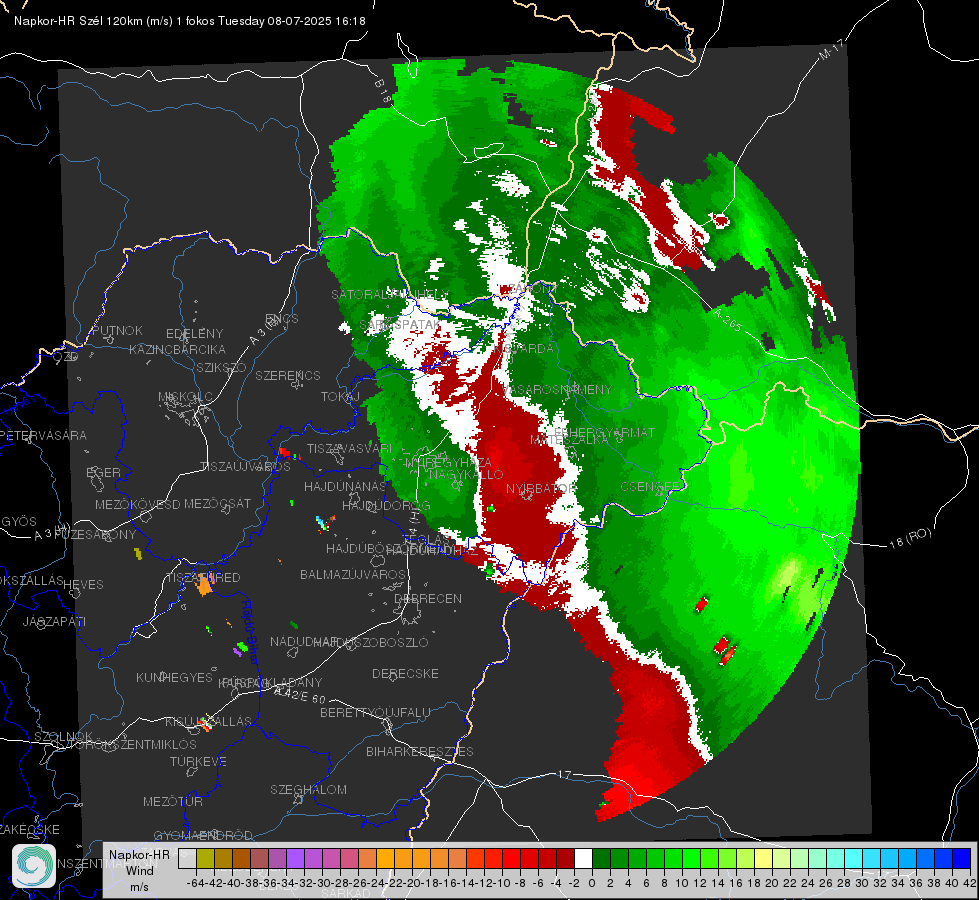Click the JASZAPATI city label

[x=54, y=621]
